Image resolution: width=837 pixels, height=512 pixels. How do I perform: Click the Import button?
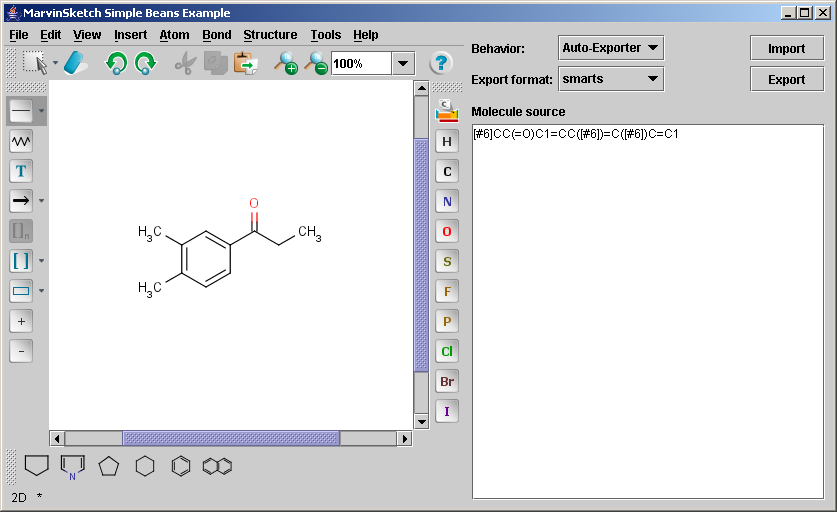click(786, 48)
